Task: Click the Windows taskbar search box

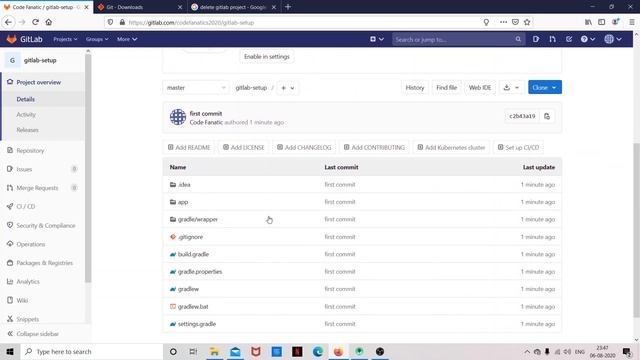Action: tap(91, 351)
